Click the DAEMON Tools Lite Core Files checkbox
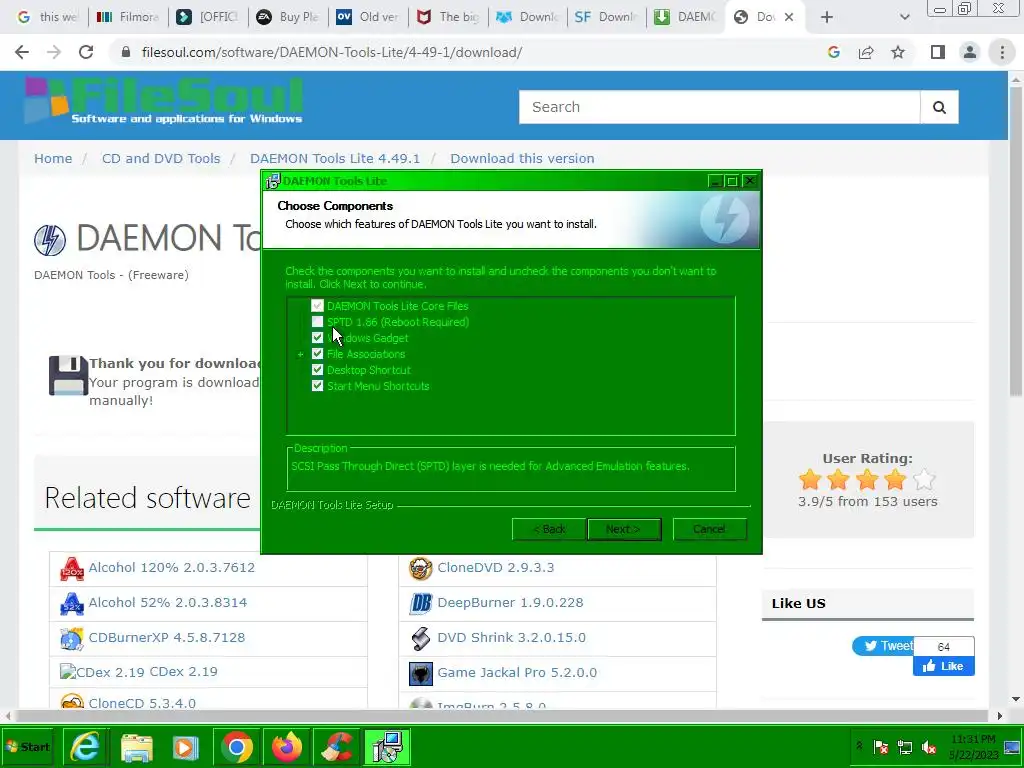Image resolution: width=1024 pixels, height=768 pixels. coord(317,306)
